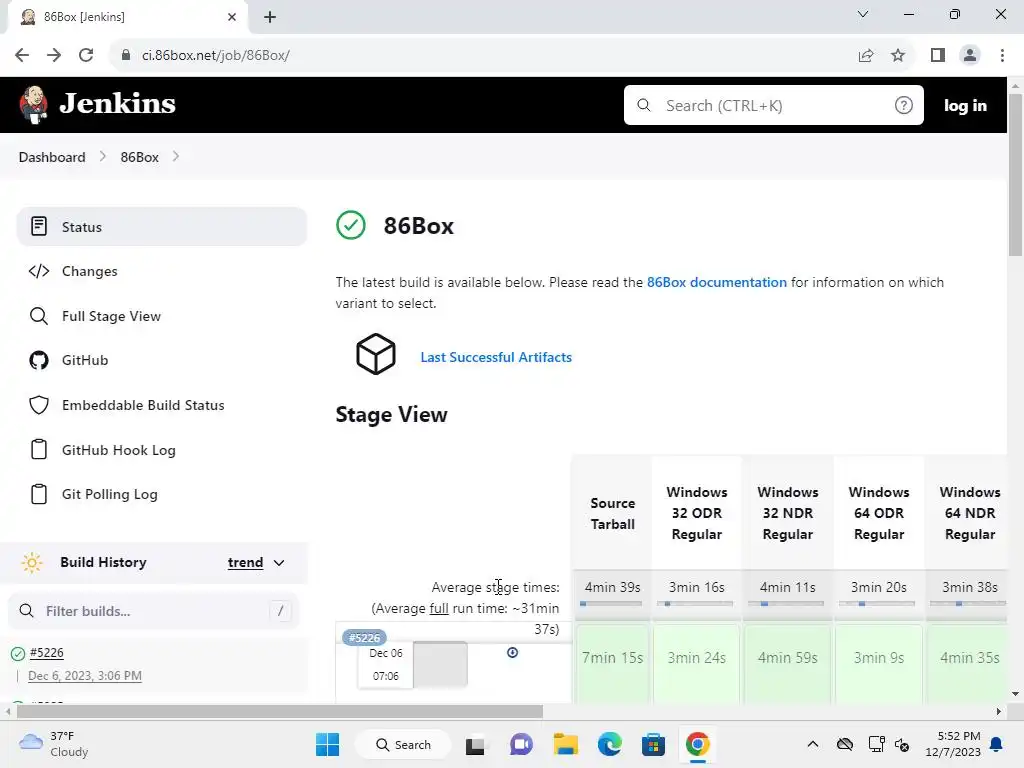Open the GitHub sidebar item
This screenshot has width=1024, height=768.
coord(161,360)
